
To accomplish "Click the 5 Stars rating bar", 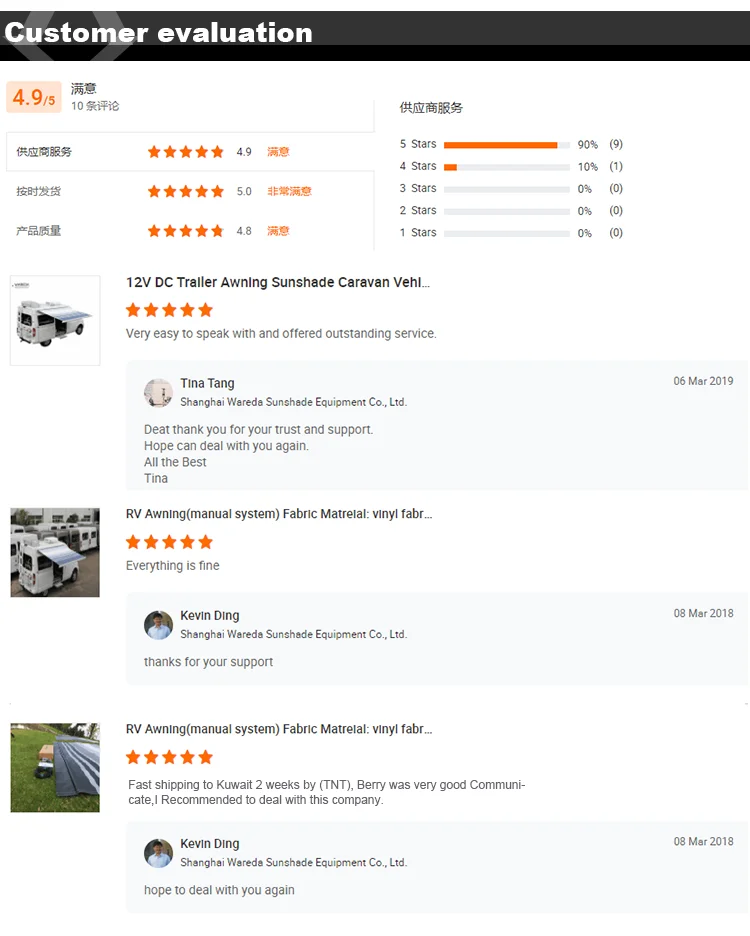I will point(506,145).
